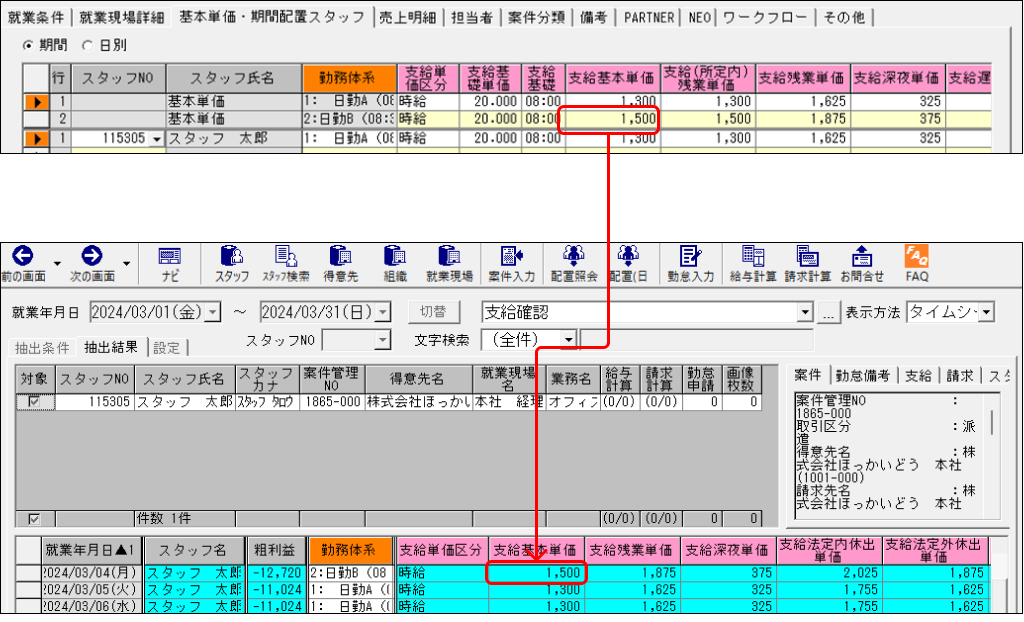Switch to 就業現場詳細 tab
The image size is (1024, 622).
pos(121,18)
